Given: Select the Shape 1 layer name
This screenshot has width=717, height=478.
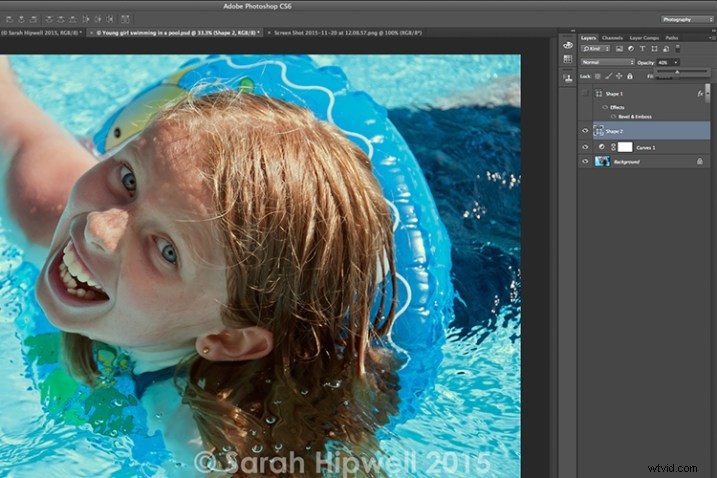Looking at the screenshot, I should 614,94.
